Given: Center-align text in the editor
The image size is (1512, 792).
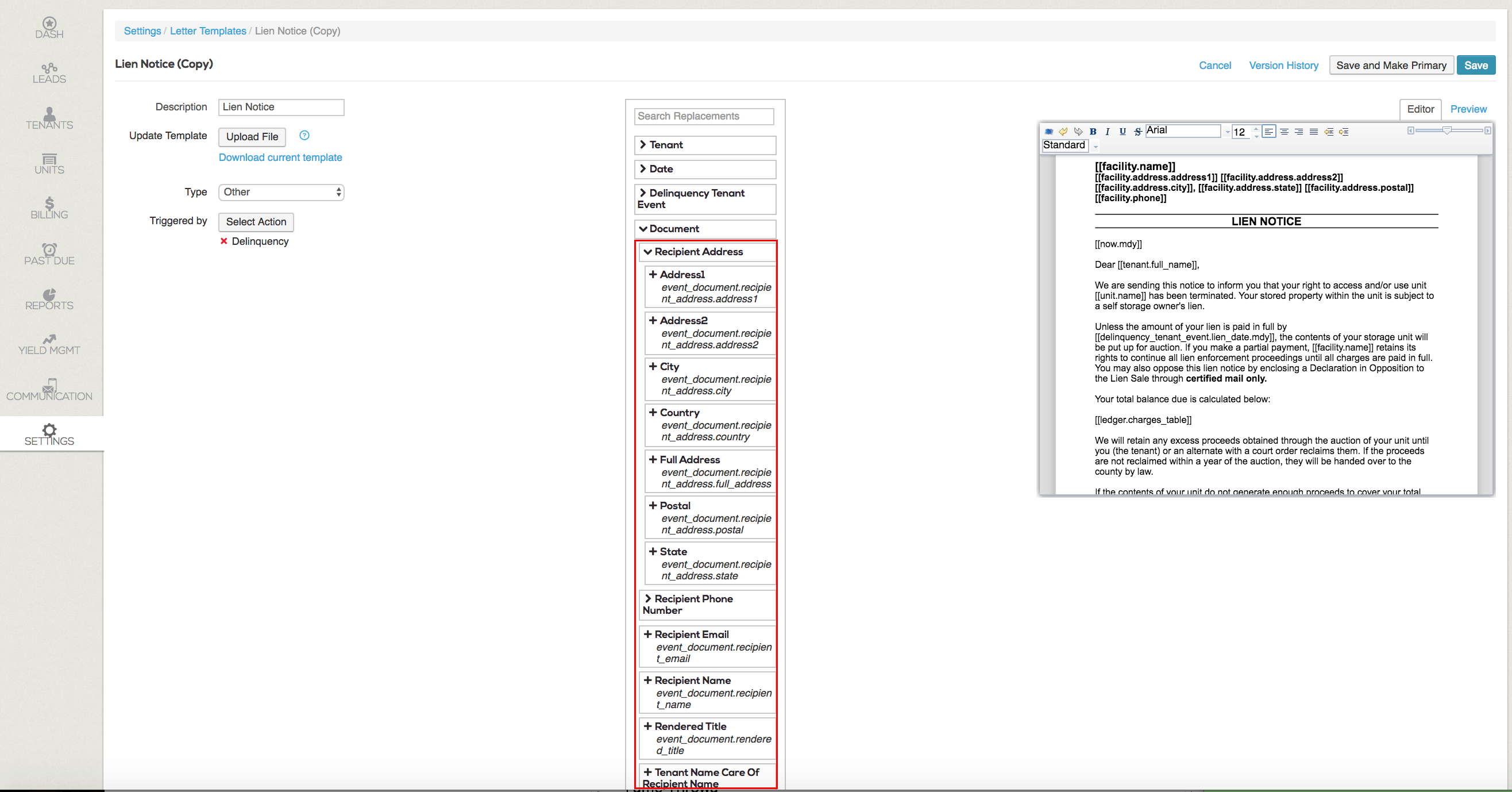Looking at the screenshot, I should [1285, 132].
